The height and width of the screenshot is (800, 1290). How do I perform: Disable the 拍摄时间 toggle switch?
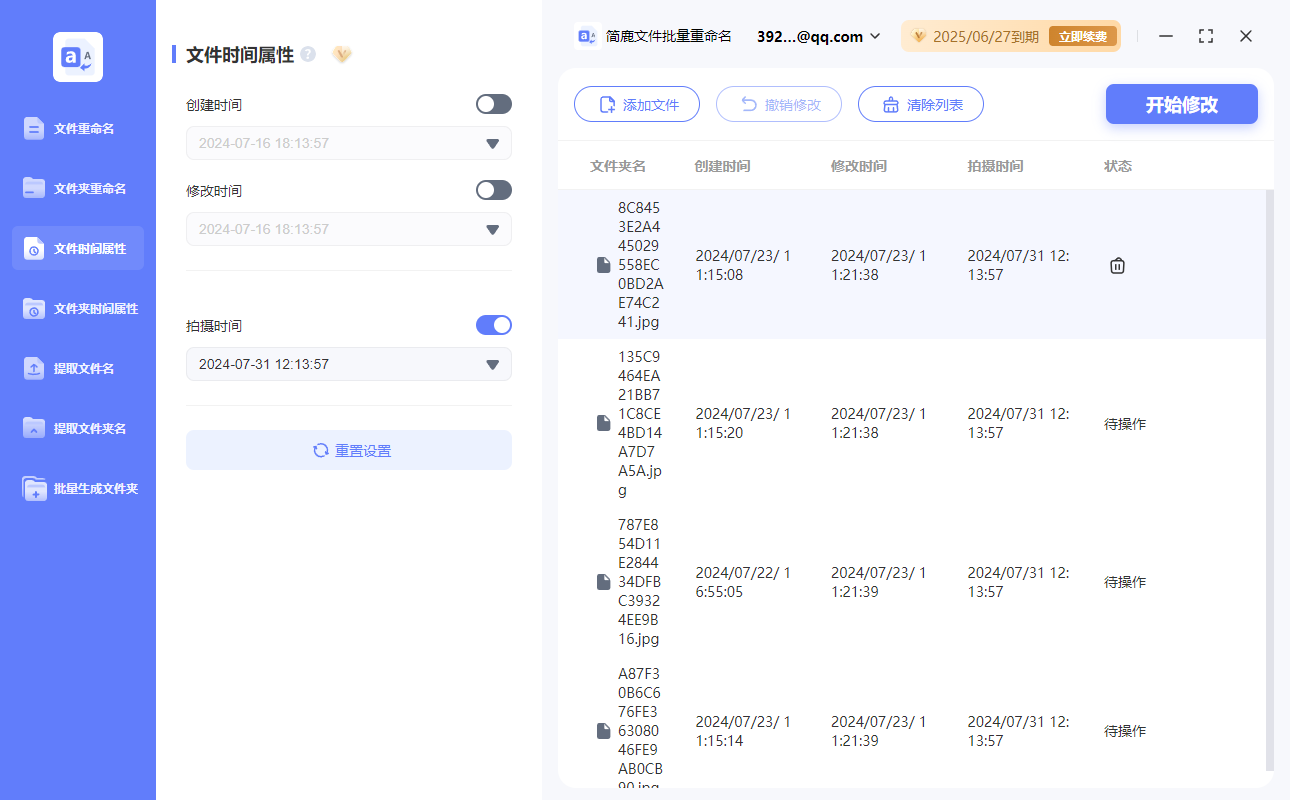(x=493, y=324)
